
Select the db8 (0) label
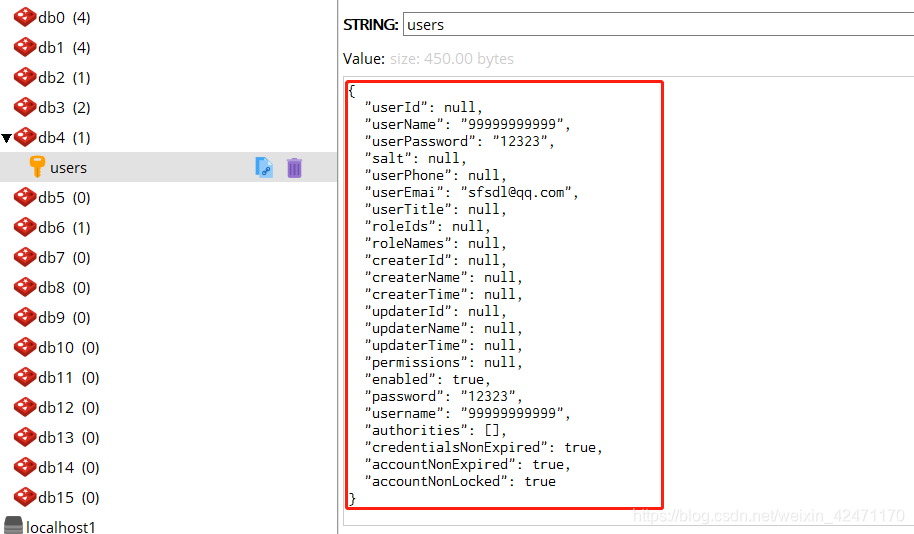[x=64, y=287]
